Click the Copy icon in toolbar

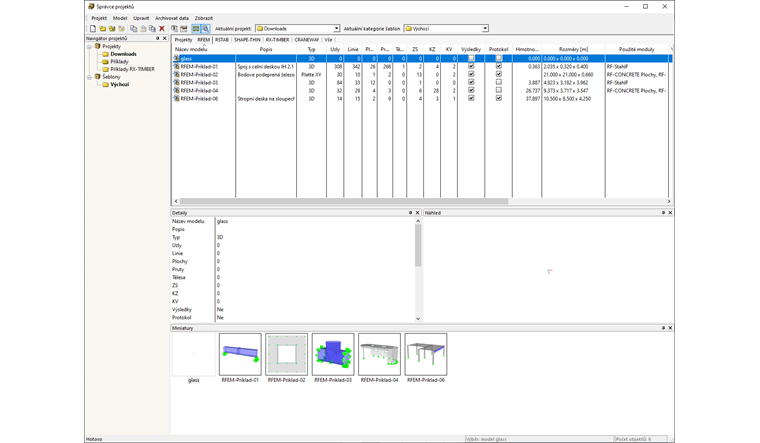134,29
